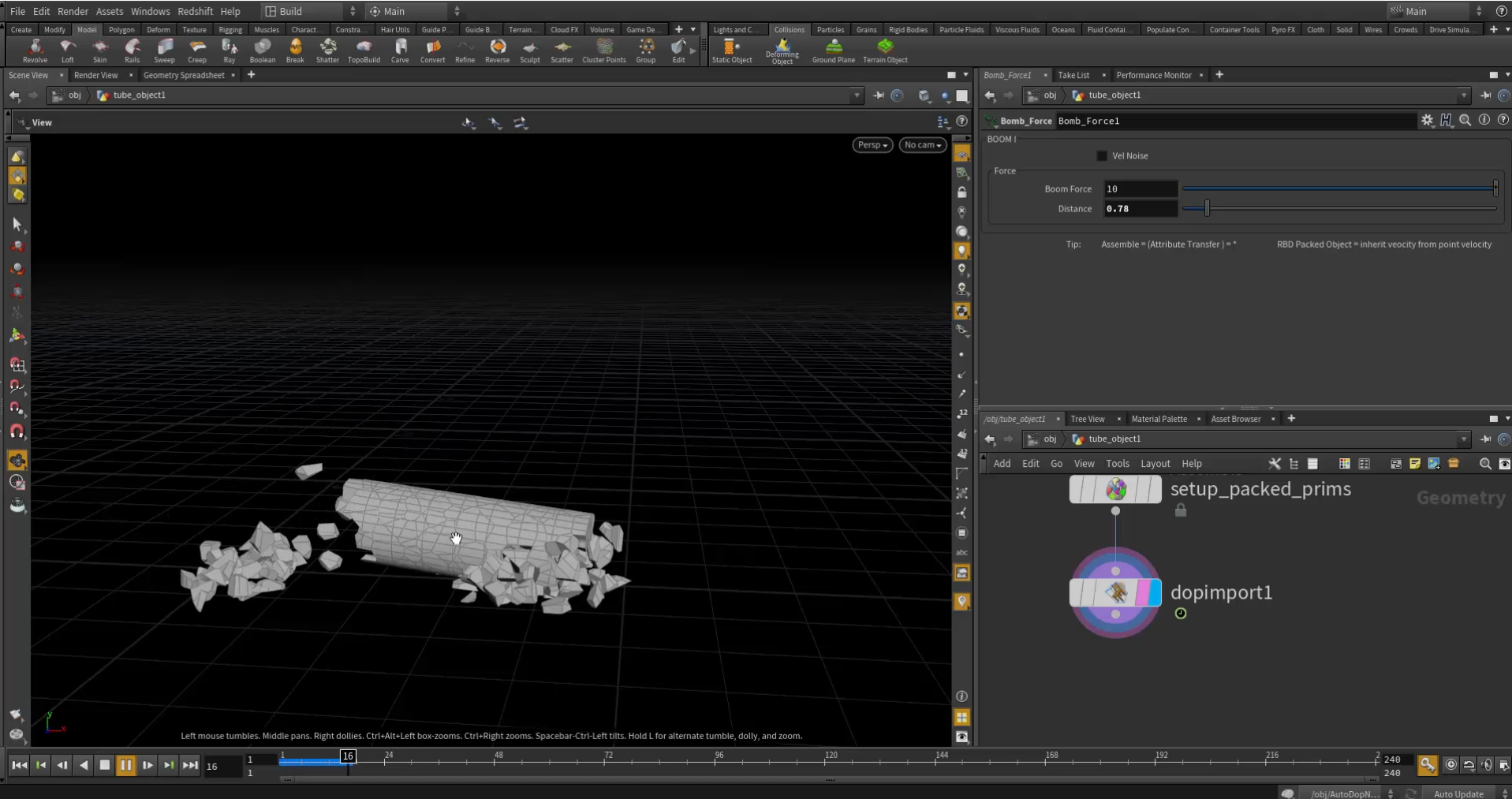This screenshot has height=799, width=1512.
Task: Jump to the first frame
Action: pyautogui.click(x=19, y=765)
